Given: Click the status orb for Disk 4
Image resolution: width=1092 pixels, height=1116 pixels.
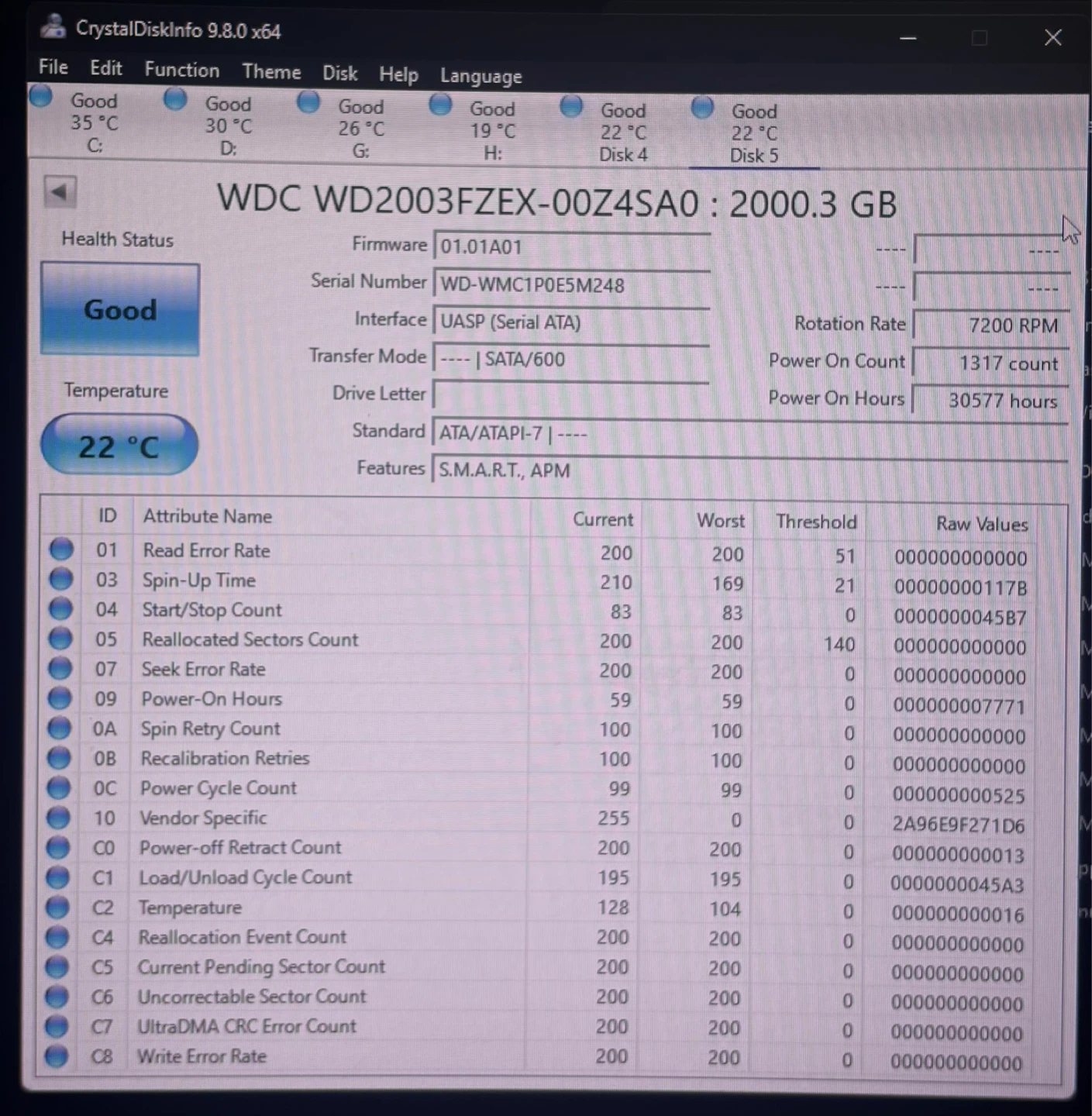Looking at the screenshot, I should (571, 105).
